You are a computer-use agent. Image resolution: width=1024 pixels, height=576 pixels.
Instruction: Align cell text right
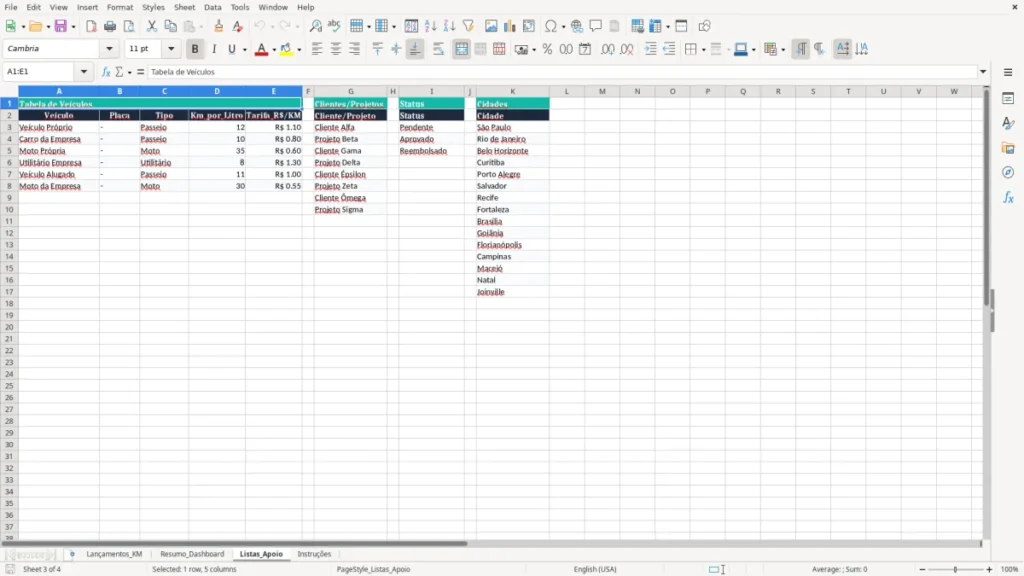click(355, 49)
